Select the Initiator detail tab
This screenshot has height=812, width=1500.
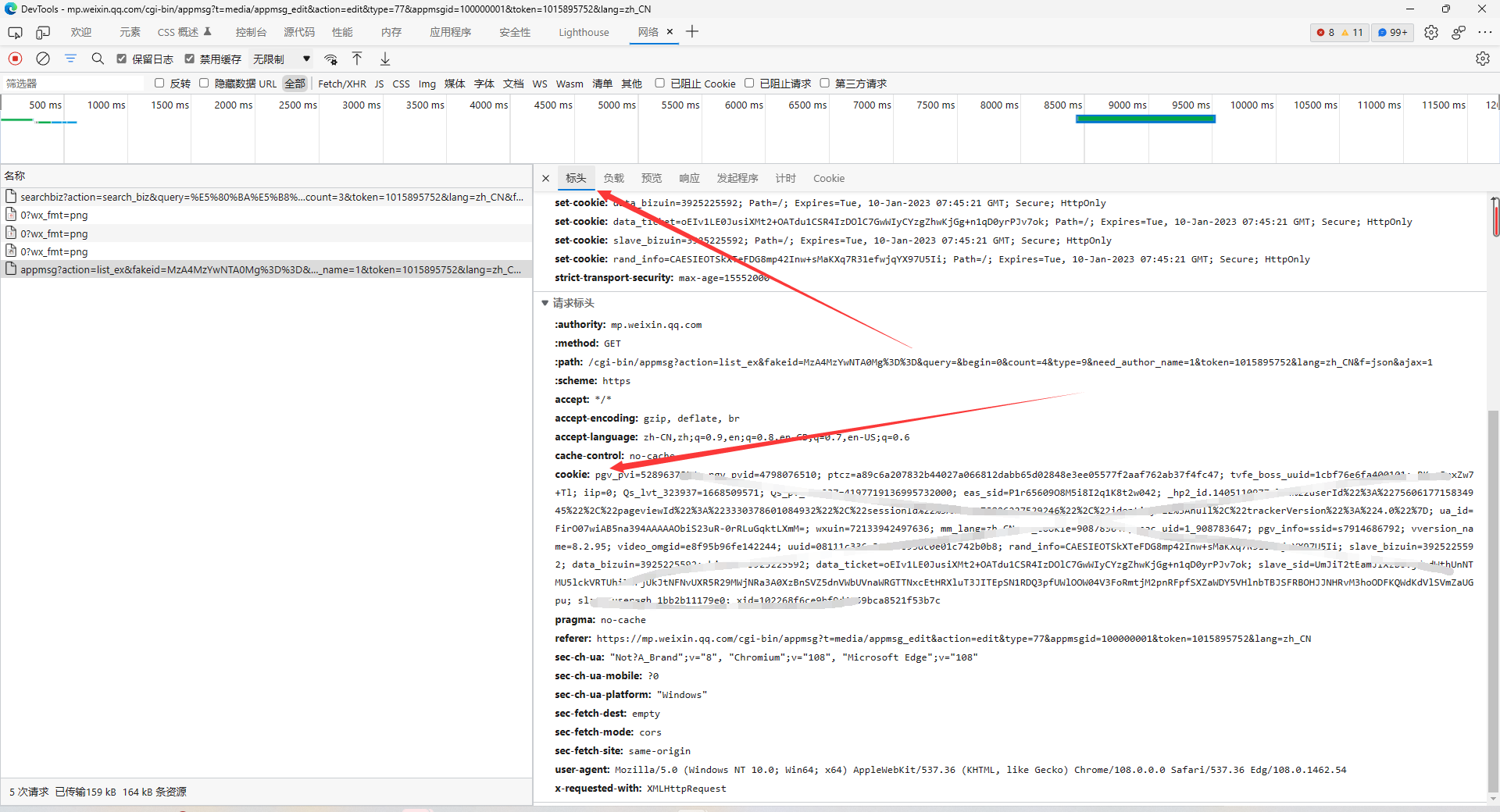coord(737,178)
